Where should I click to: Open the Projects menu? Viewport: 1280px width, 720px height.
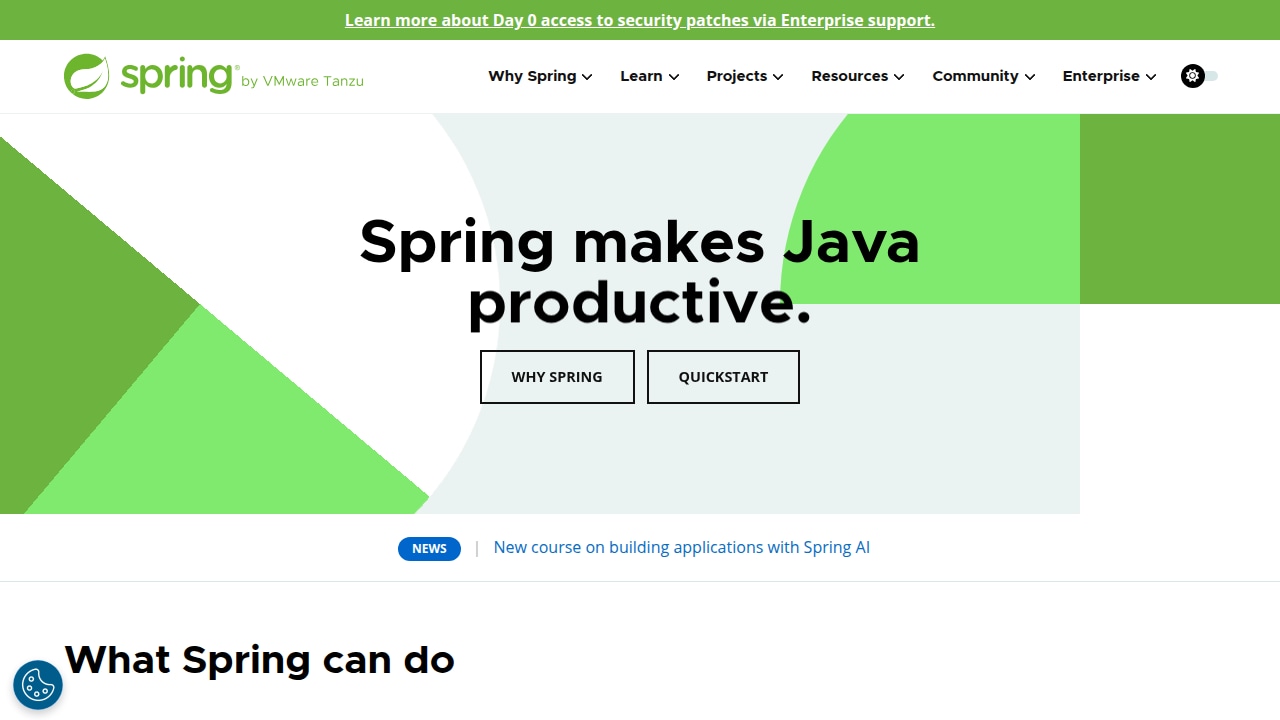coord(737,76)
